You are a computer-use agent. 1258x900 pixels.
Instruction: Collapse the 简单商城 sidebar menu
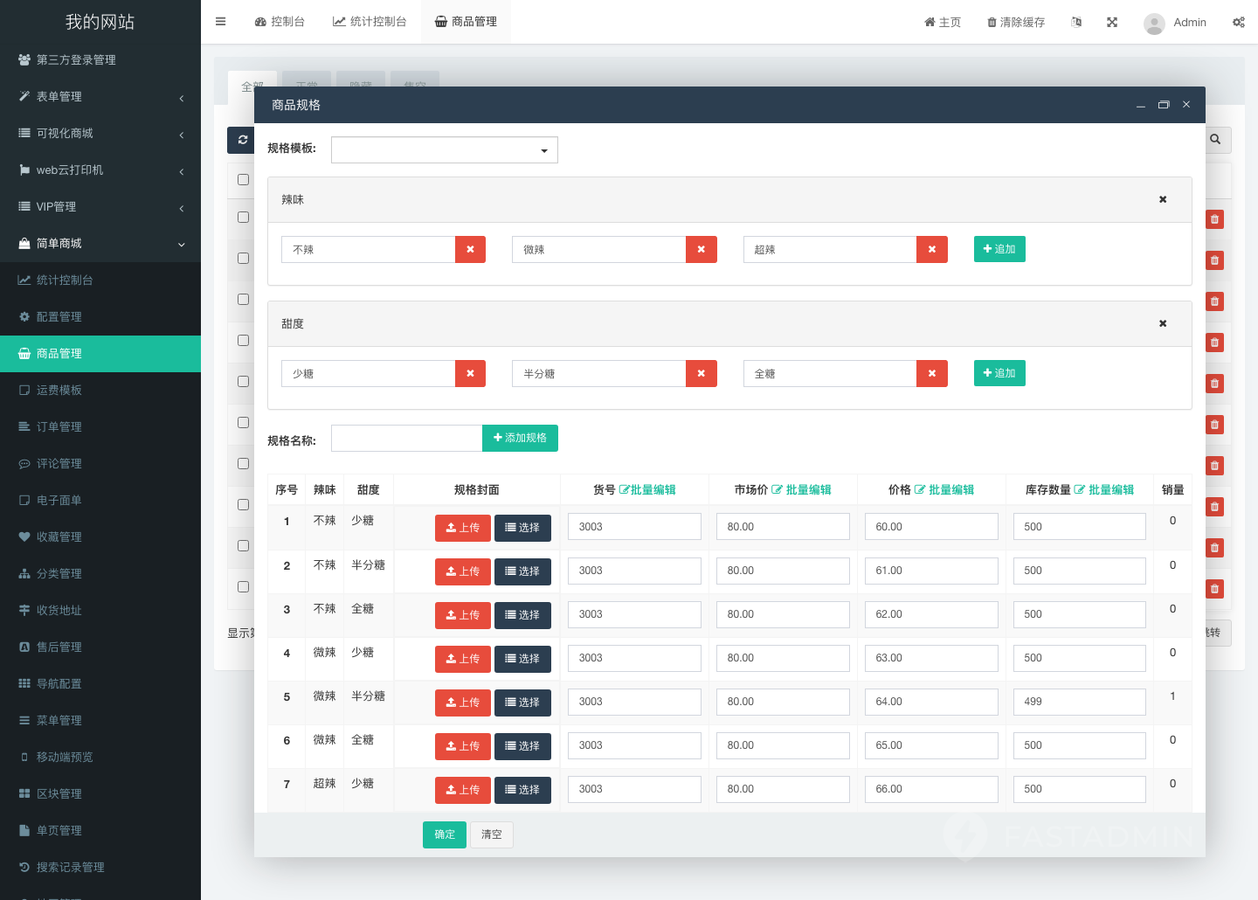[x=100, y=244]
